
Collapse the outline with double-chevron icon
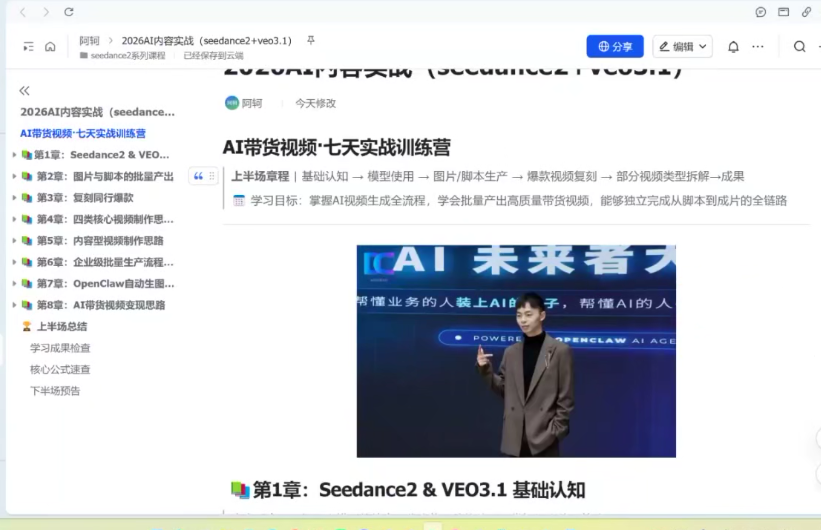pos(25,91)
